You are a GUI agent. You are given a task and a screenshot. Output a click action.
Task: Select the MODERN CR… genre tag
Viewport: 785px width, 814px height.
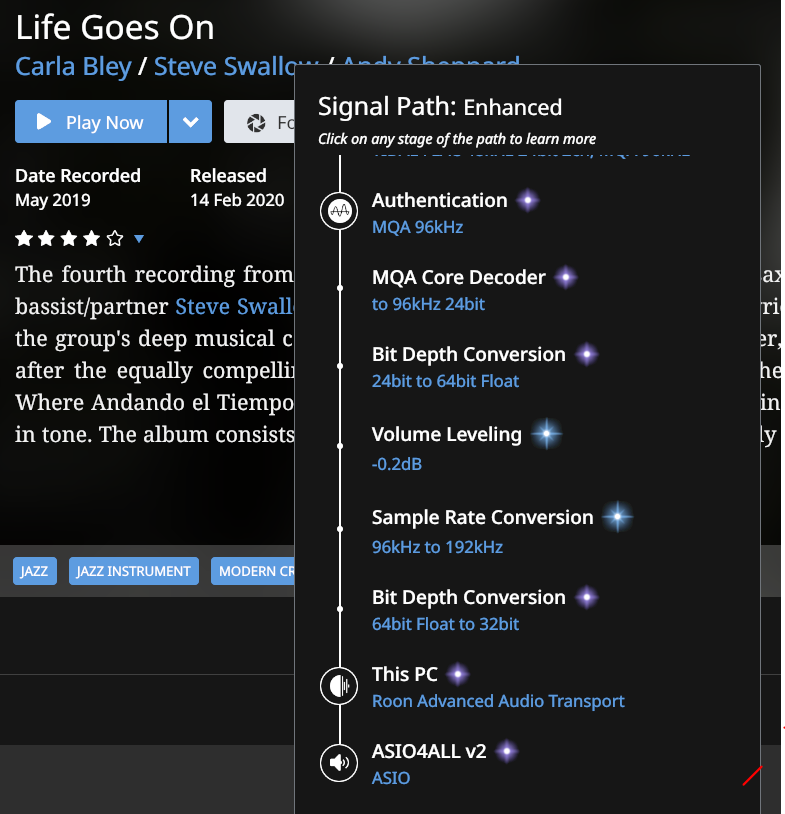click(x=253, y=571)
